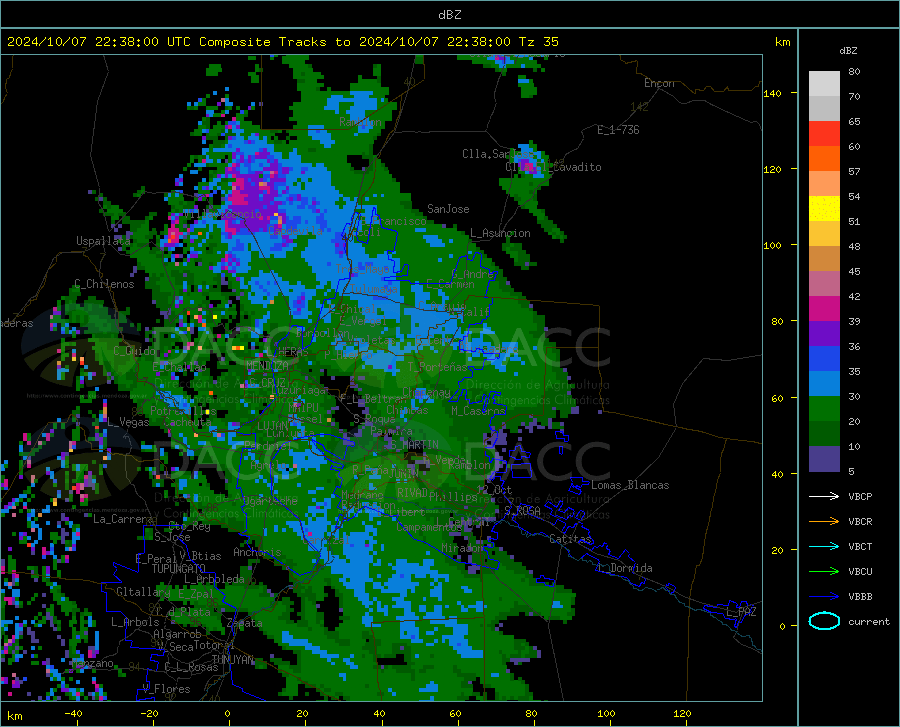Image resolution: width=900 pixels, height=727 pixels.
Task: Click the white VBCP arrow in legend
Action: [x=824, y=496]
